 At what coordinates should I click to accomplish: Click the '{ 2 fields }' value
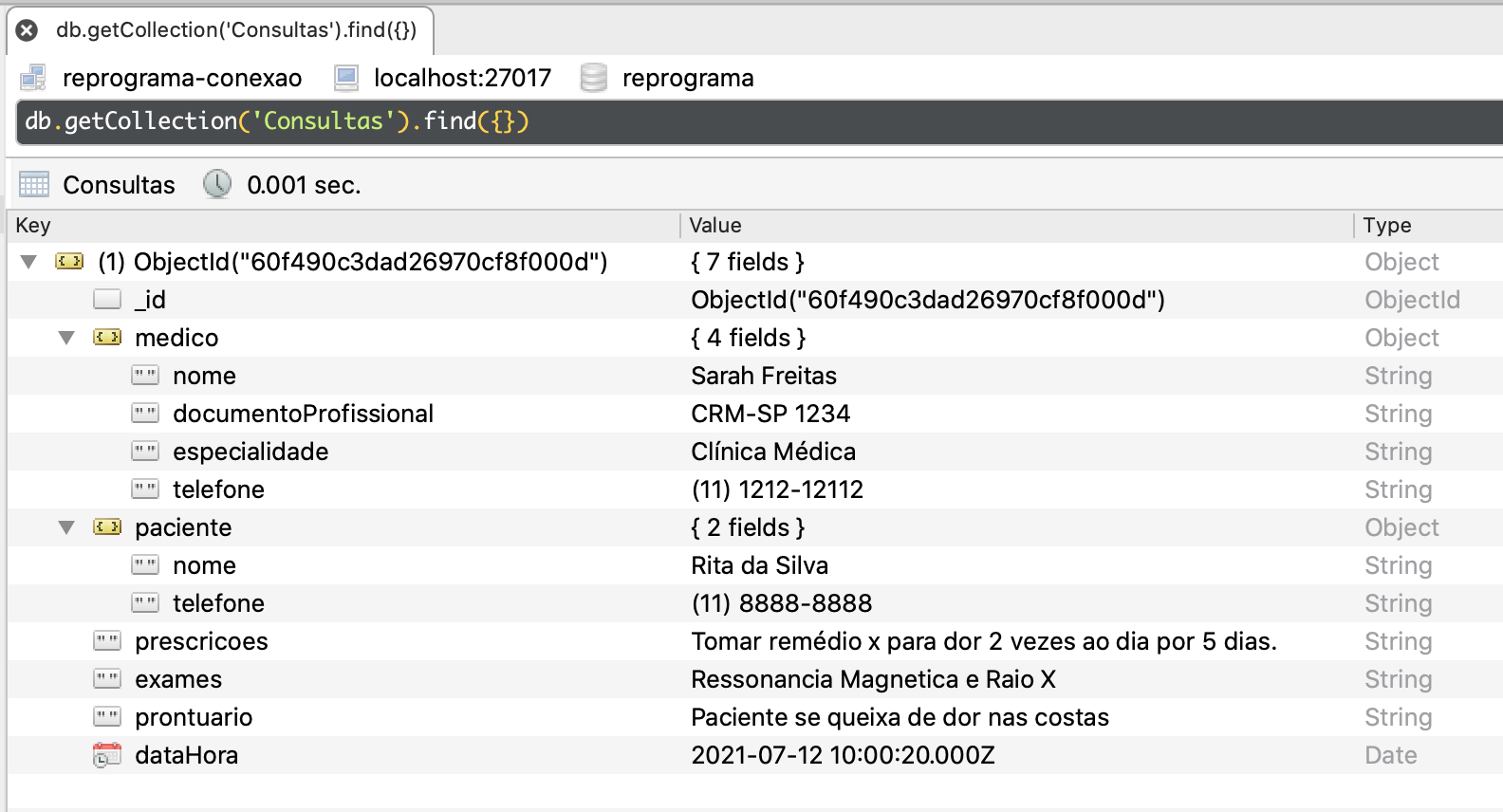tap(748, 527)
